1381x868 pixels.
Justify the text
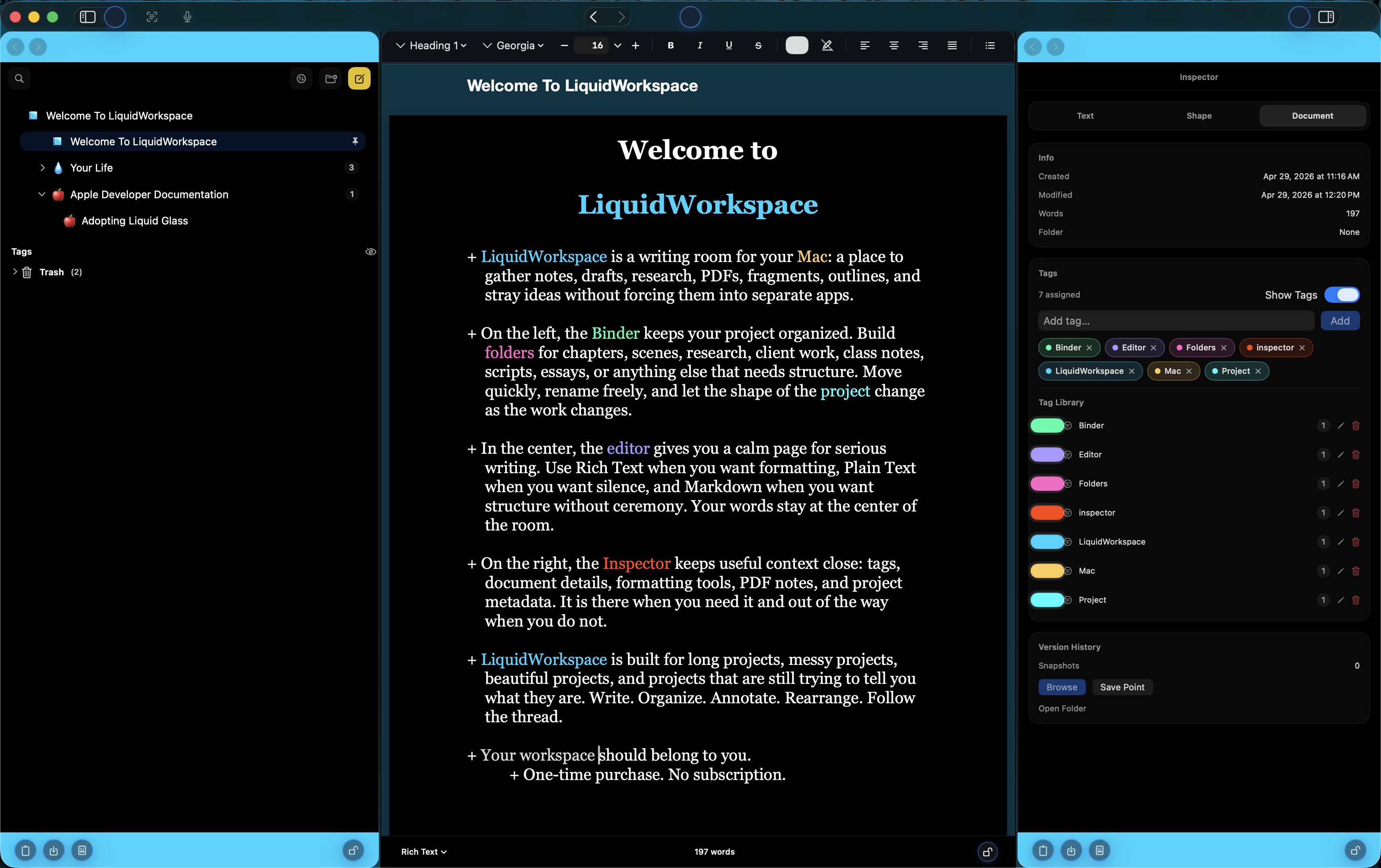(952, 45)
